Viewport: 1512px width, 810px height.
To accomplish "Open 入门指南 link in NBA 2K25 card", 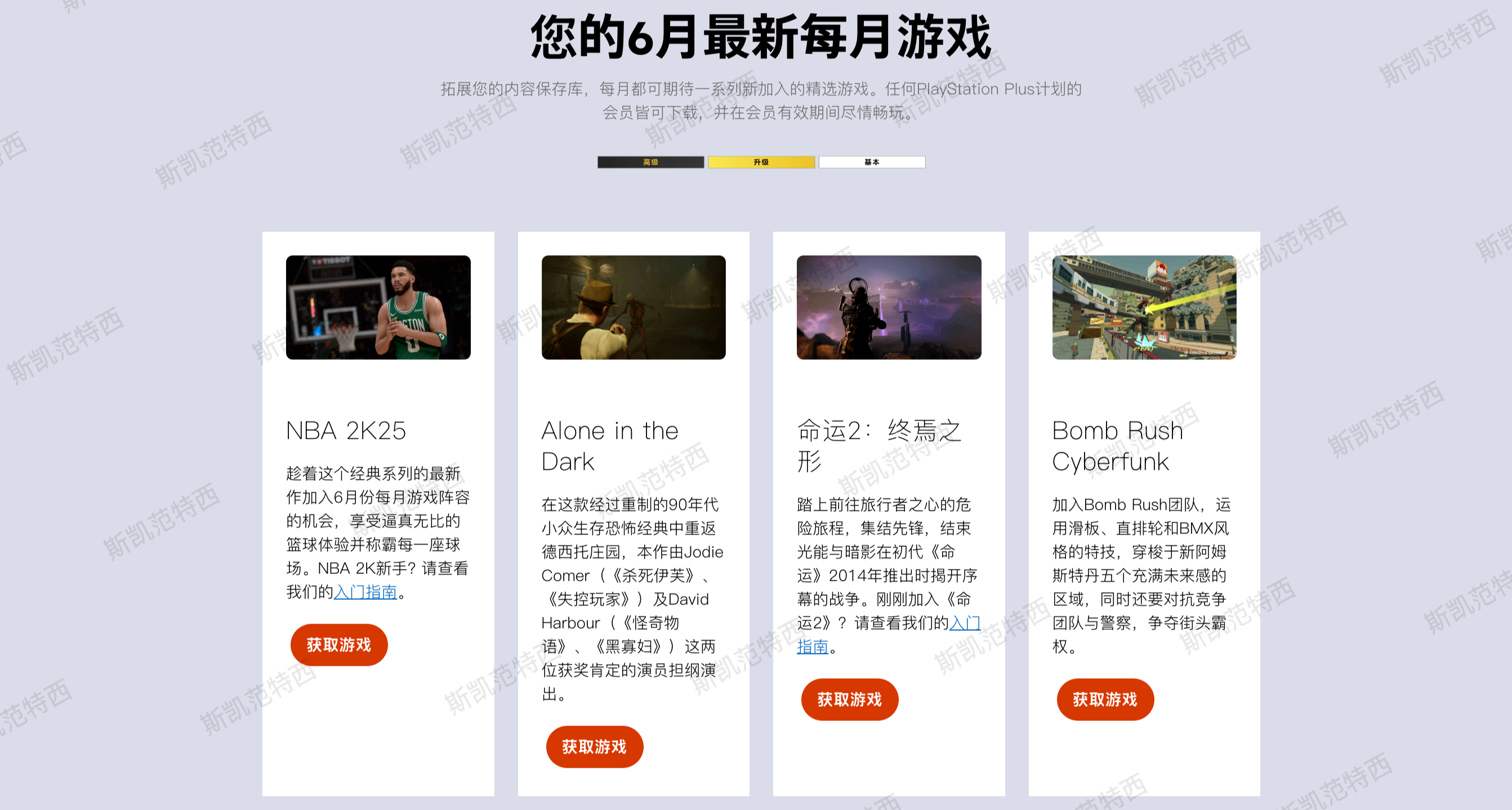I will pos(365,591).
